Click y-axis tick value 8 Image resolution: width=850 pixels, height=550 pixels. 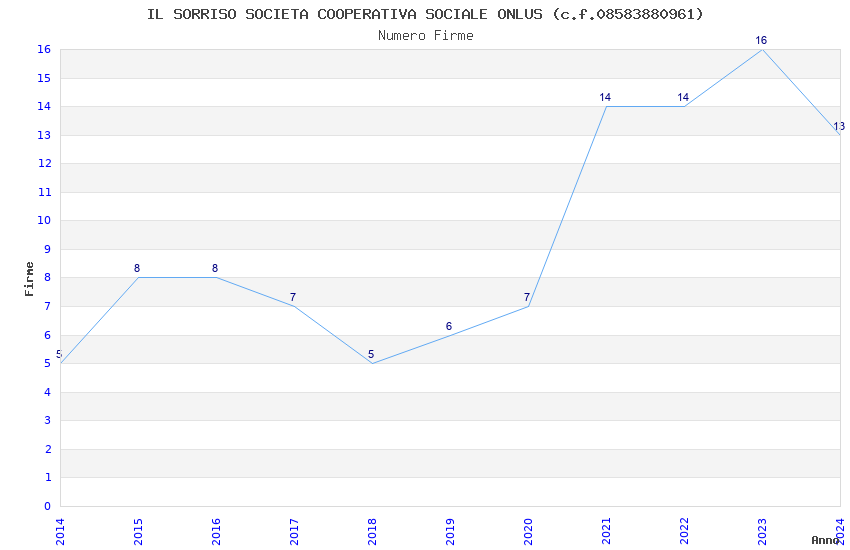tap(48, 277)
